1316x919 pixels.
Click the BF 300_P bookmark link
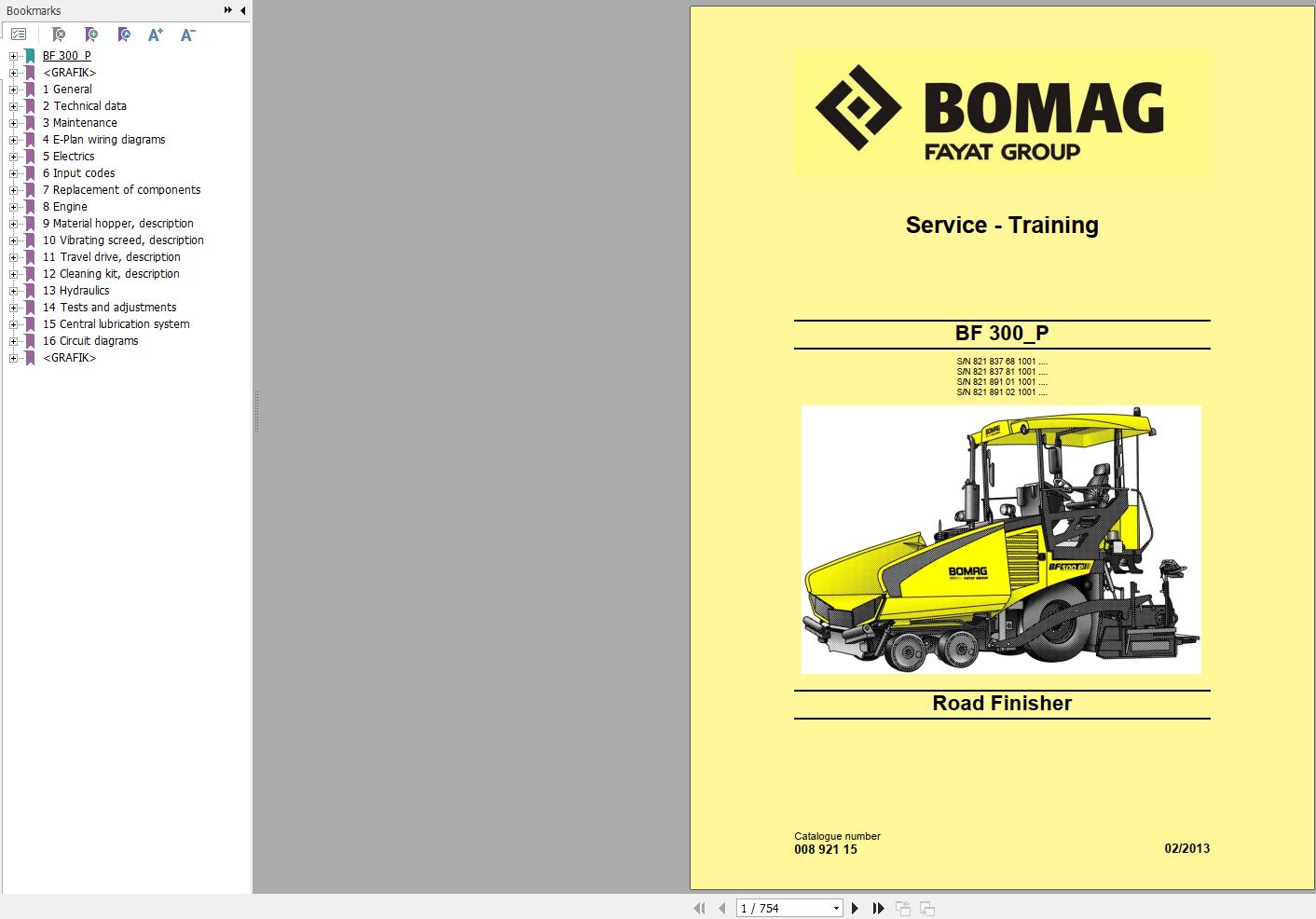coord(66,55)
